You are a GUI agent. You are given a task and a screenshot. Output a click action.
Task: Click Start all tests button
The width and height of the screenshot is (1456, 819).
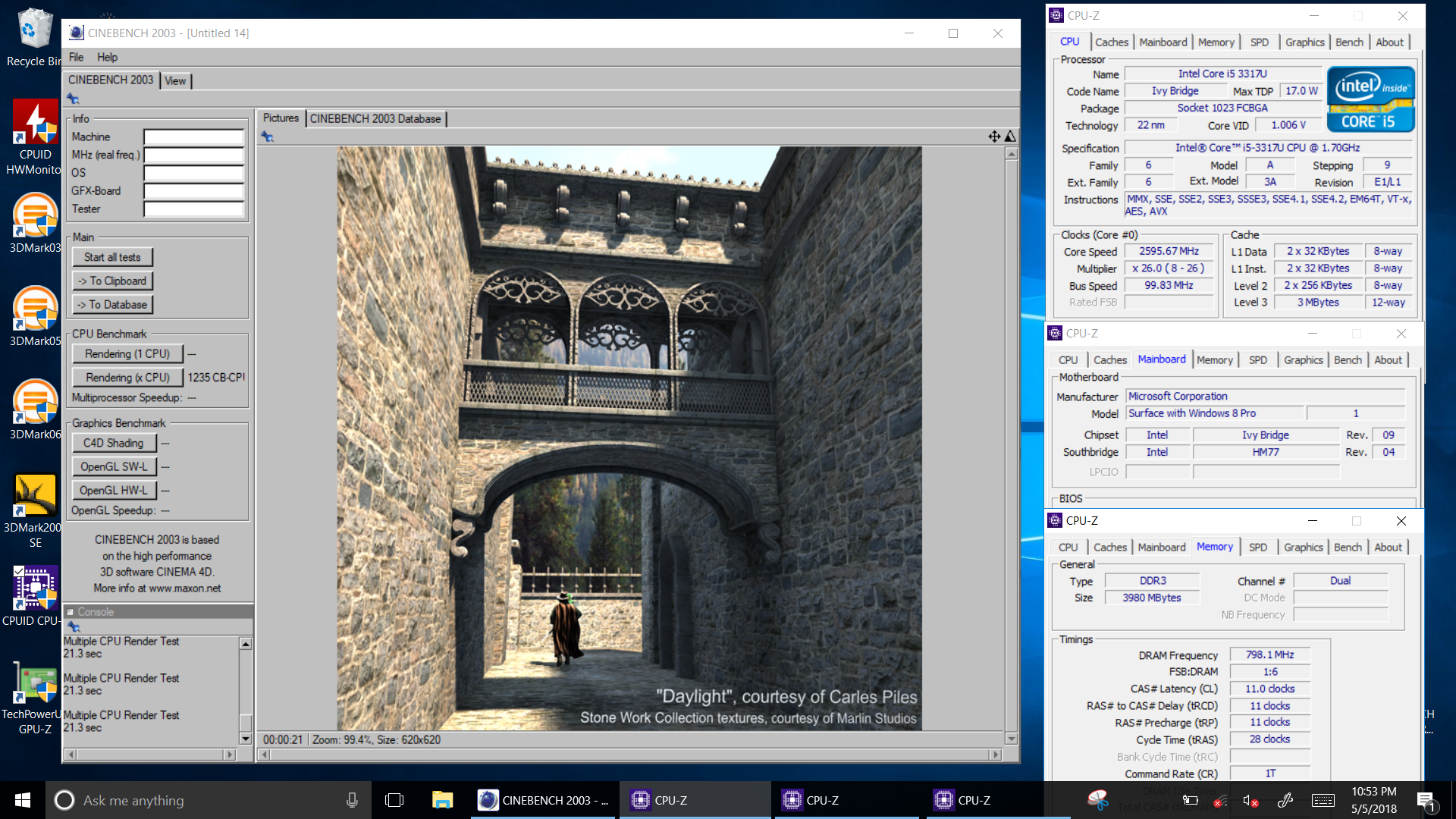[x=112, y=257]
